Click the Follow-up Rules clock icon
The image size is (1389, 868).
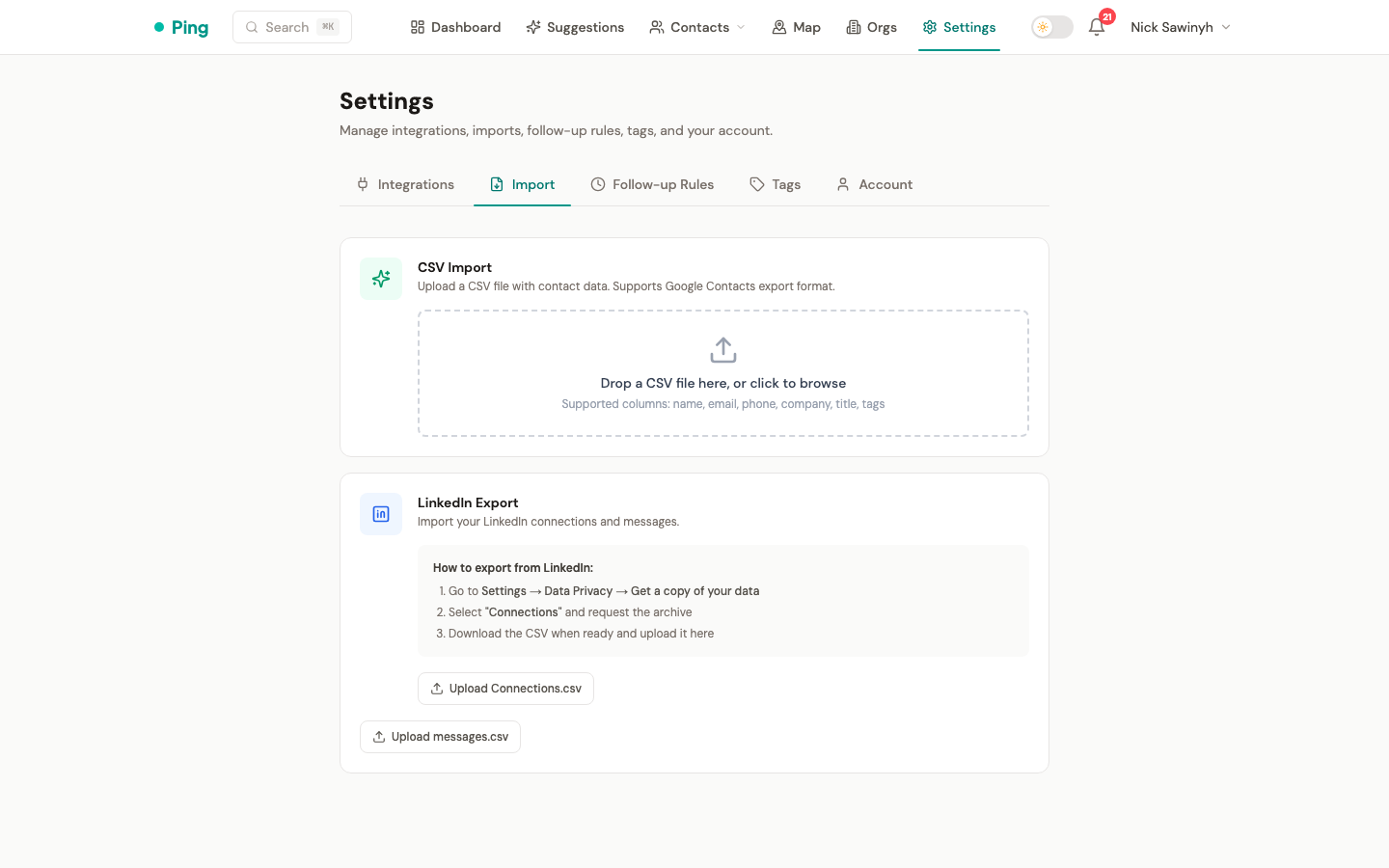[598, 184]
